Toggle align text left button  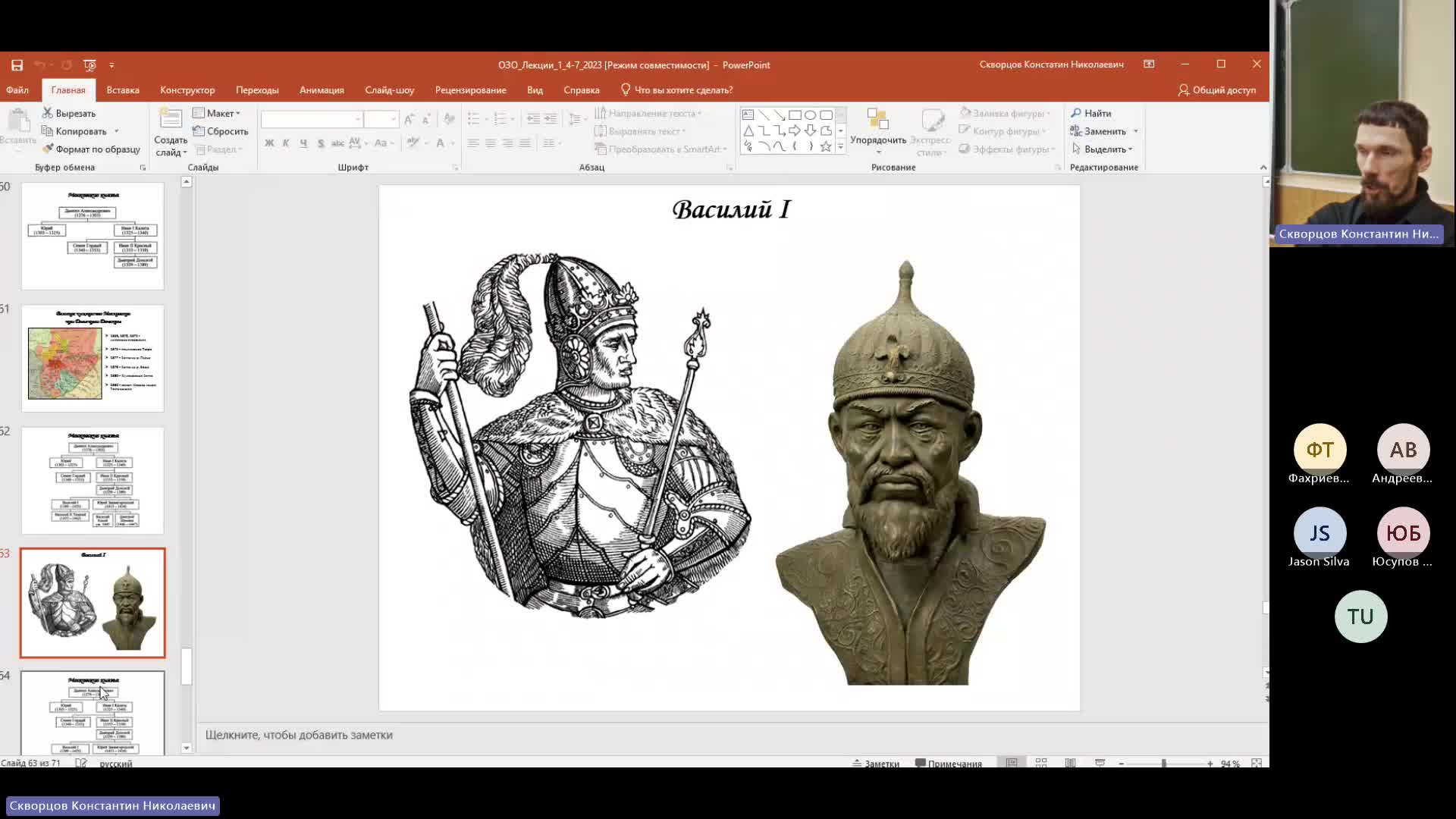pyautogui.click(x=472, y=143)
